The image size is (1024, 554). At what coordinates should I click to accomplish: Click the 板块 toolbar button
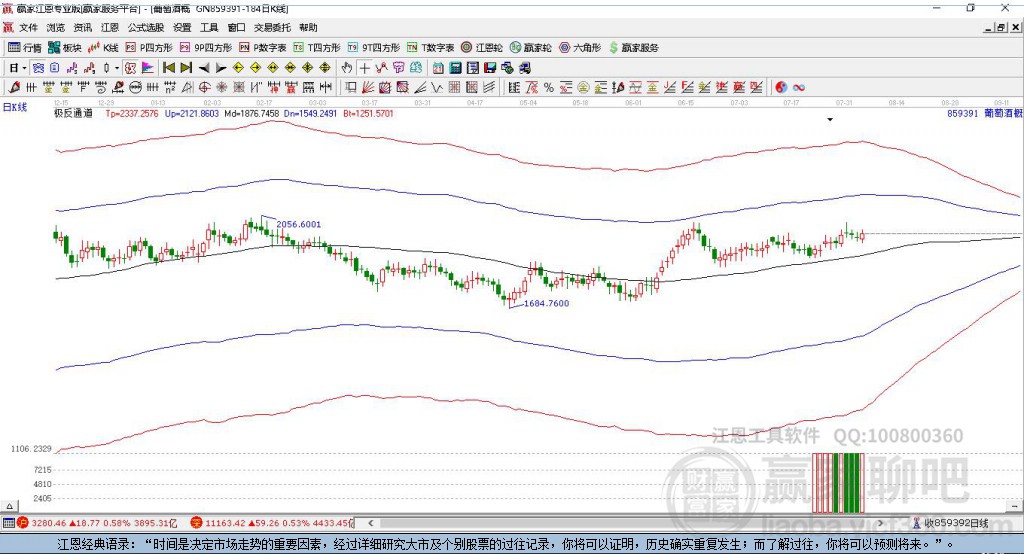pyautogui.click(x=65, y=48)
